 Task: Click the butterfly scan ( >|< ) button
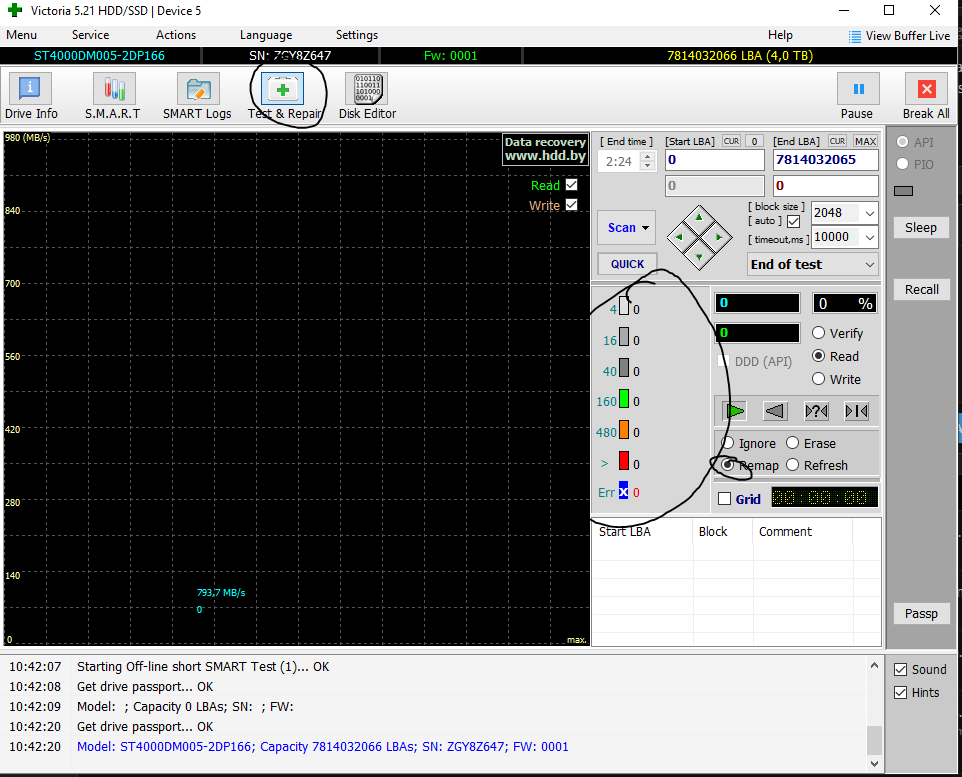click(x=856, y=411)
